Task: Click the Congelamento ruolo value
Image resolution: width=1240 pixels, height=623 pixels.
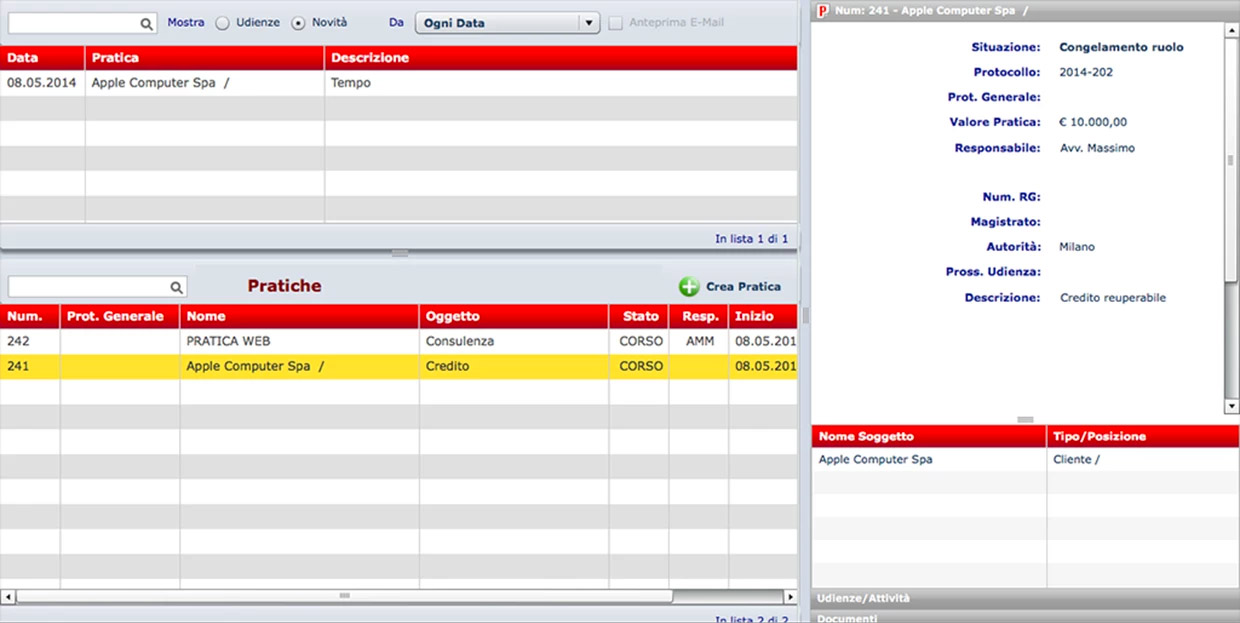Action: [1121, 47]
